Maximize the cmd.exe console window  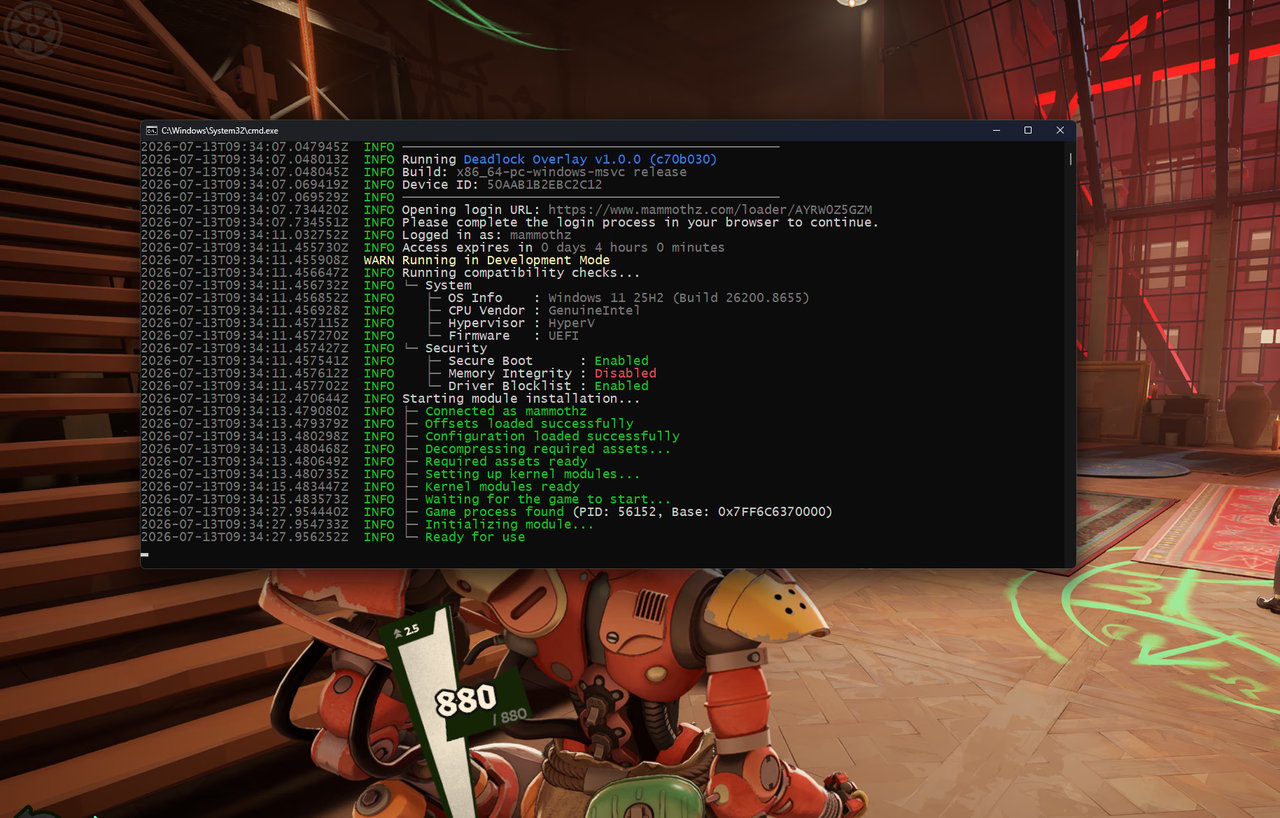[x=1028, y=130]
